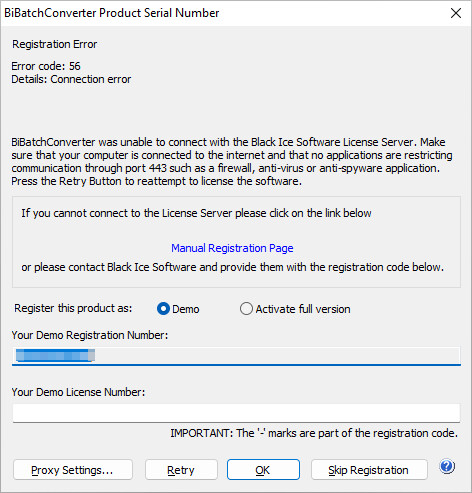Viewport: 472px width, 493px height.
Task: Focus the empty Demo License Number field
Action: (236, 413)
